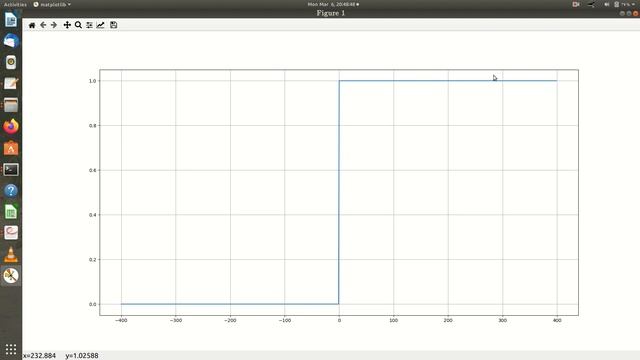Click the x-axis tick label 200
Viewport: 640px width, 360px height.
[448, 320]
